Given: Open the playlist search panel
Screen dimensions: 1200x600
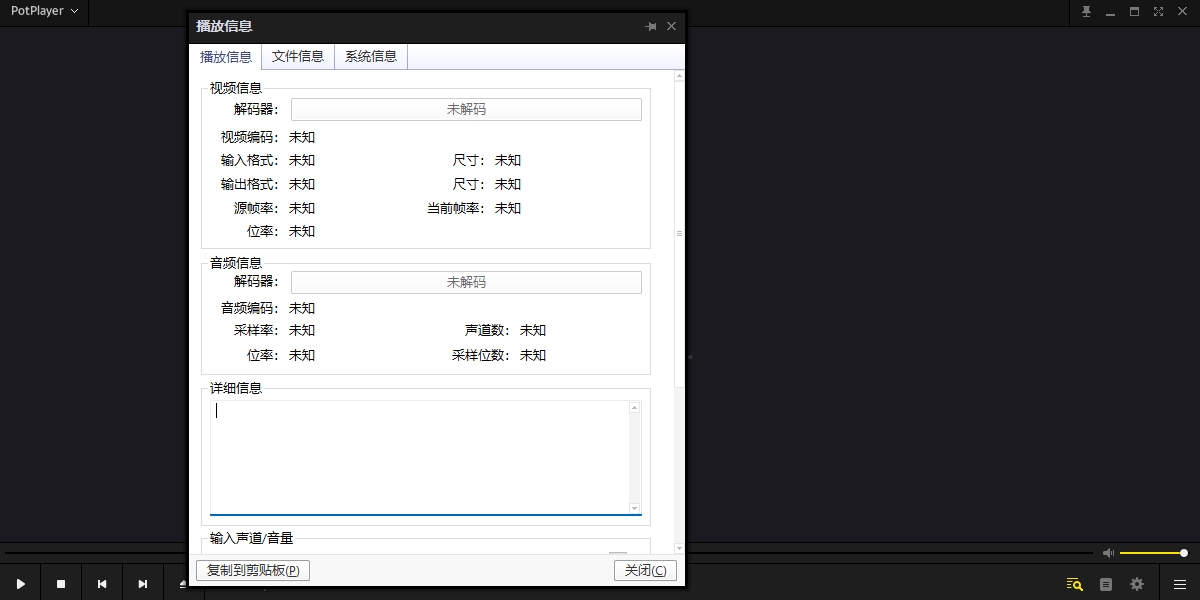Looking at the screenshot, I should (1074, 583).
